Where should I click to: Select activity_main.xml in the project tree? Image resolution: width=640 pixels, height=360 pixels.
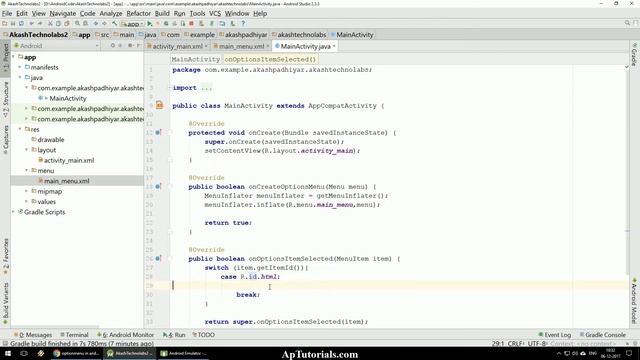(x=69, y=160)
